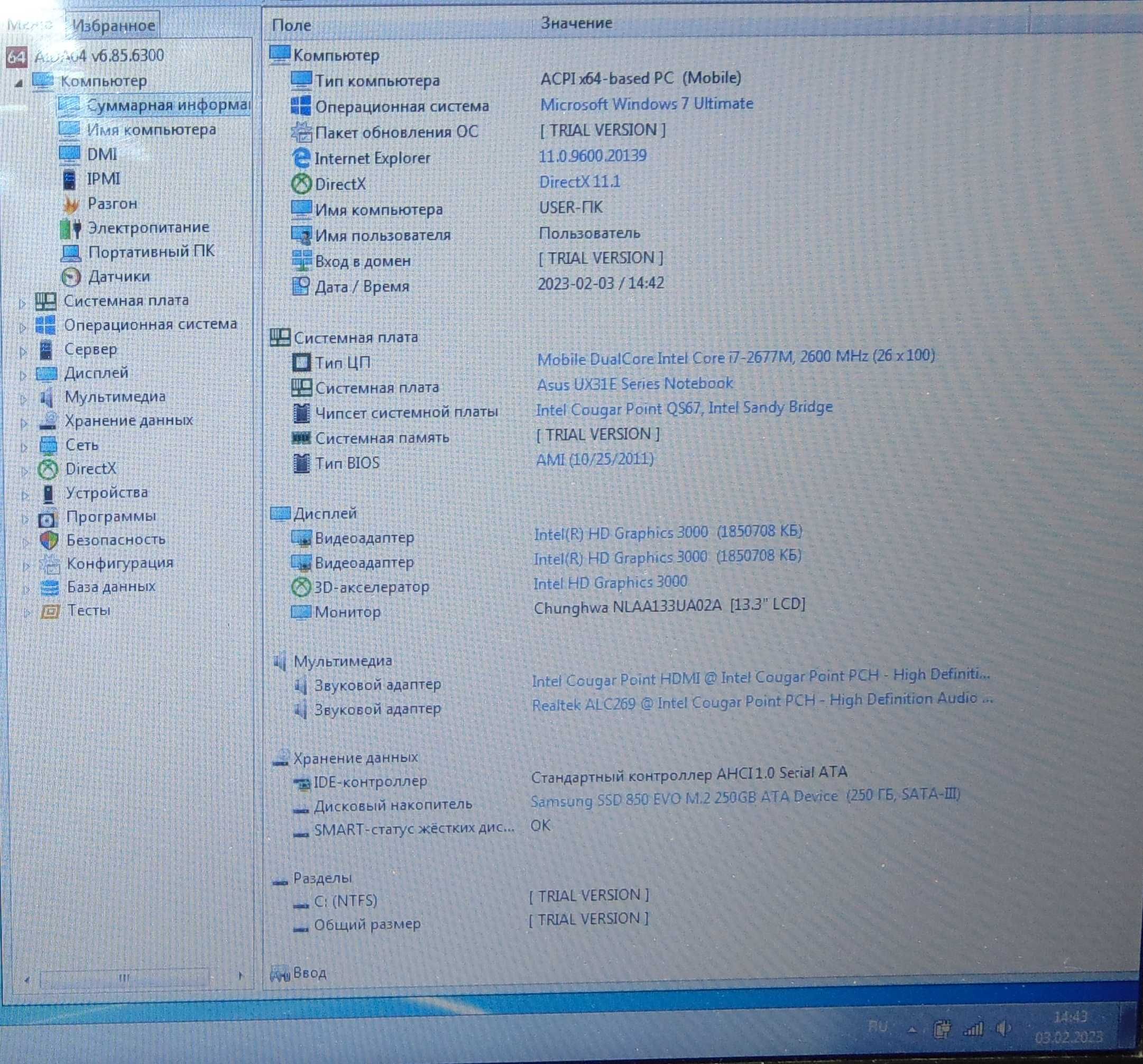The image size is (1143, 1064).
Task: Sort by the Поле column header
Action: click(291, 25)
